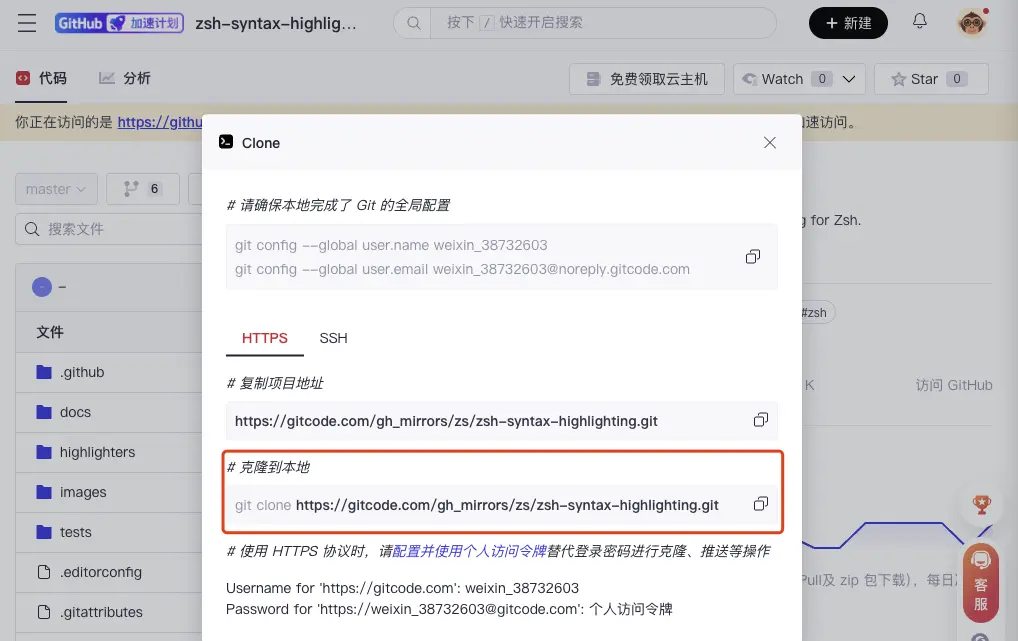Click the Star button count
This screenshot has height=641, width=1018.
[956, 79]
